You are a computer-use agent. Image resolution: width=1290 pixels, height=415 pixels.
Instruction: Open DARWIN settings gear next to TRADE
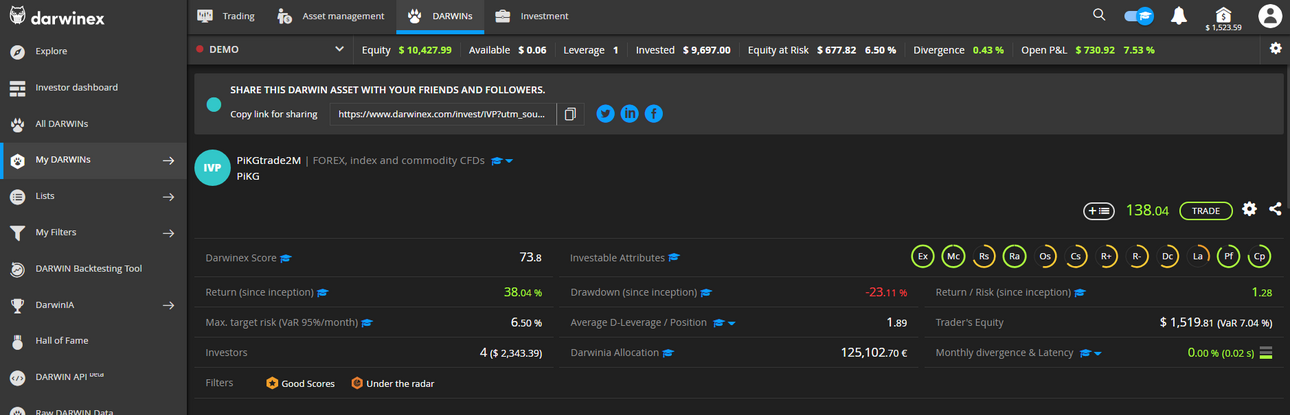point(1249,209)
